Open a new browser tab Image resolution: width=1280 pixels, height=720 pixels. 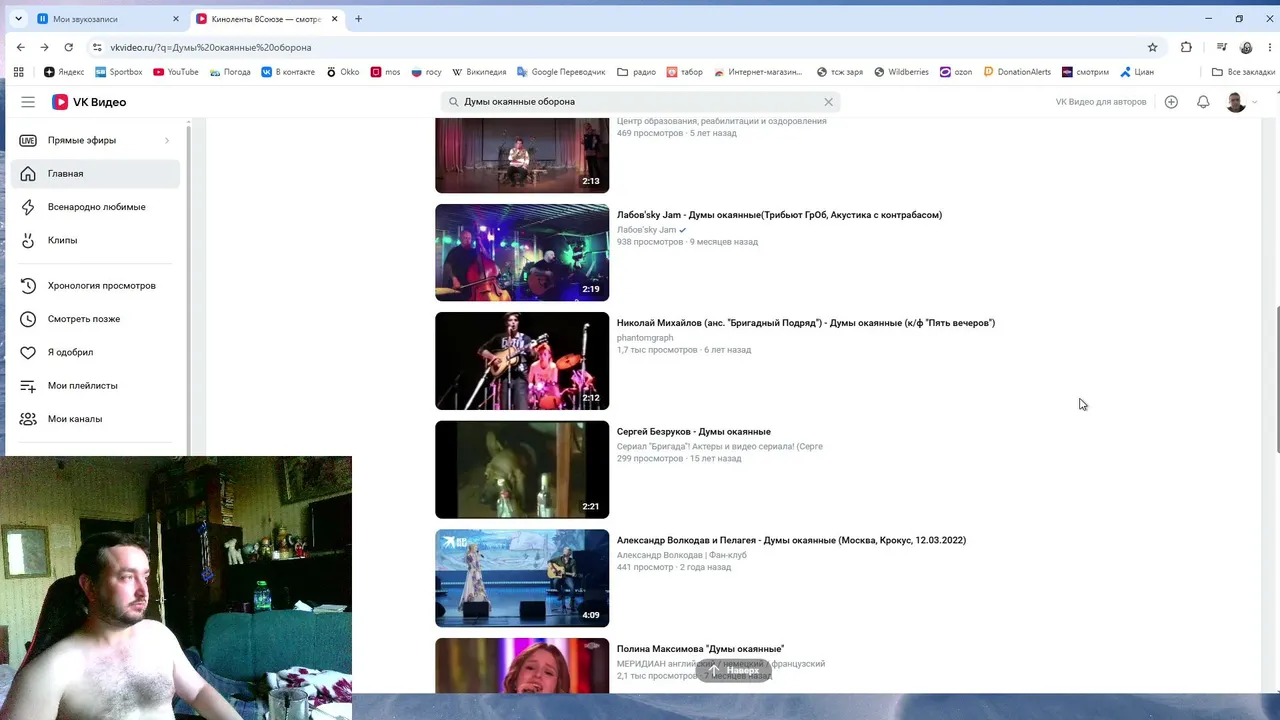[358, 19]
